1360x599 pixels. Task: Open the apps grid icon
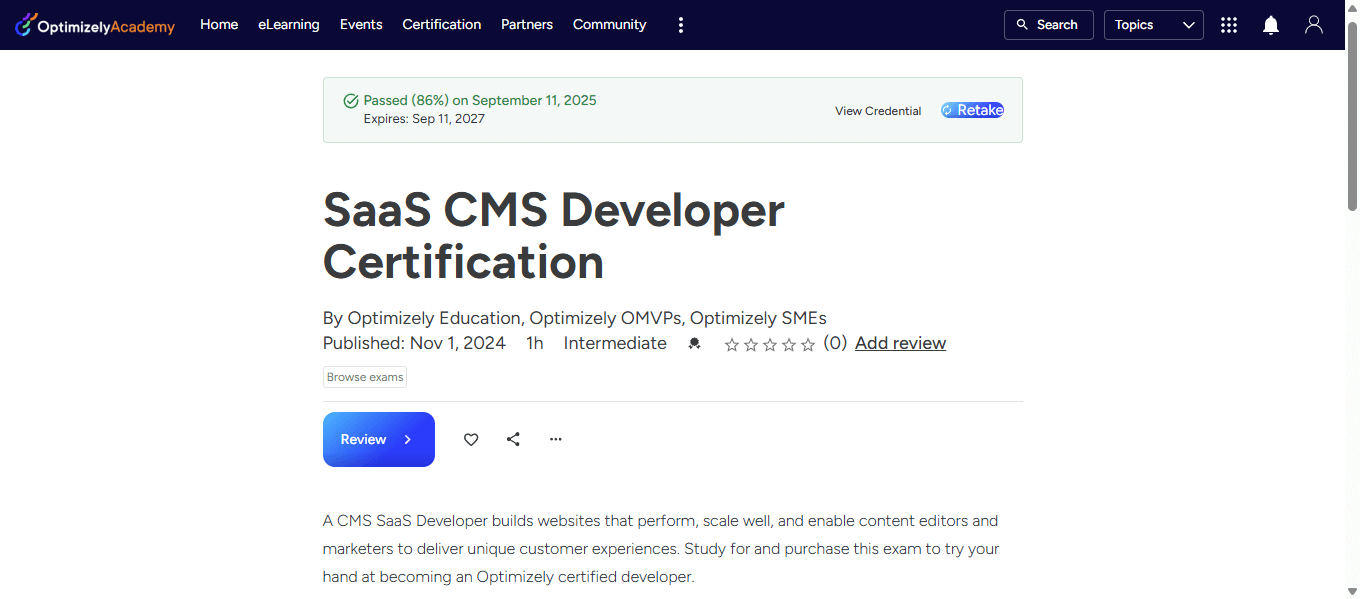click(1229, 25)
